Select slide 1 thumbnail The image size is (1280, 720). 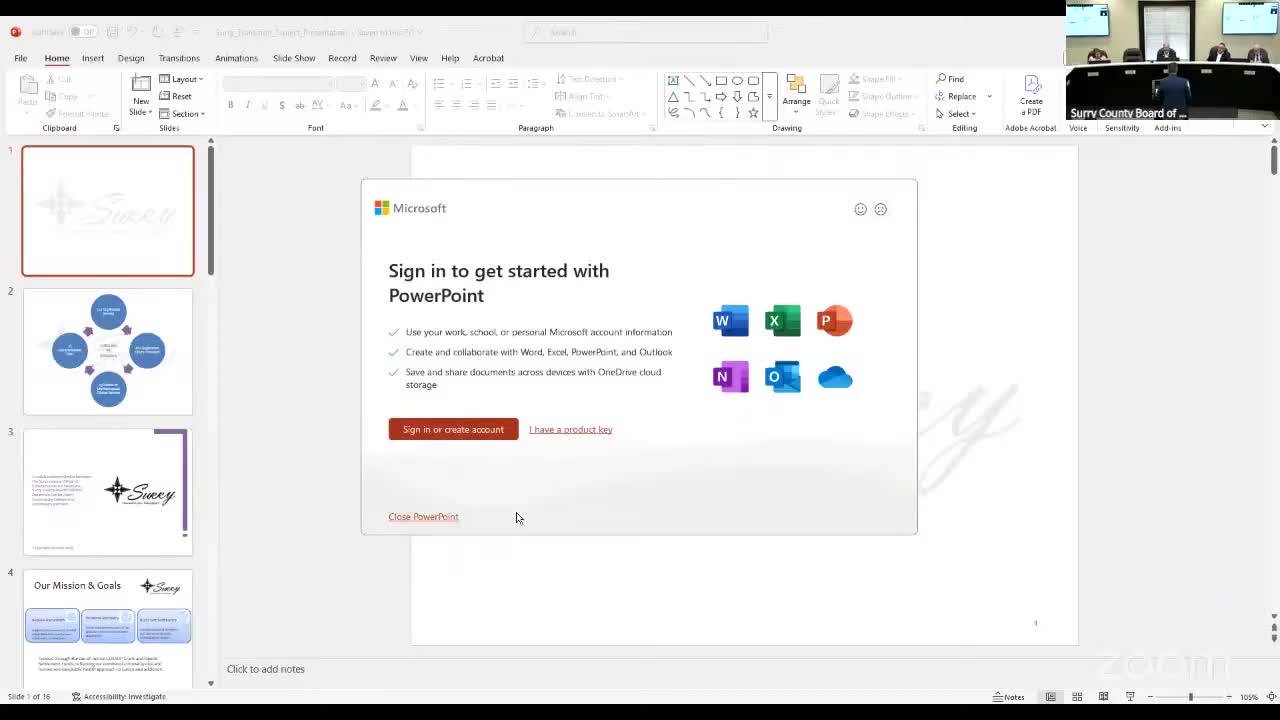(x=108, y=211)
